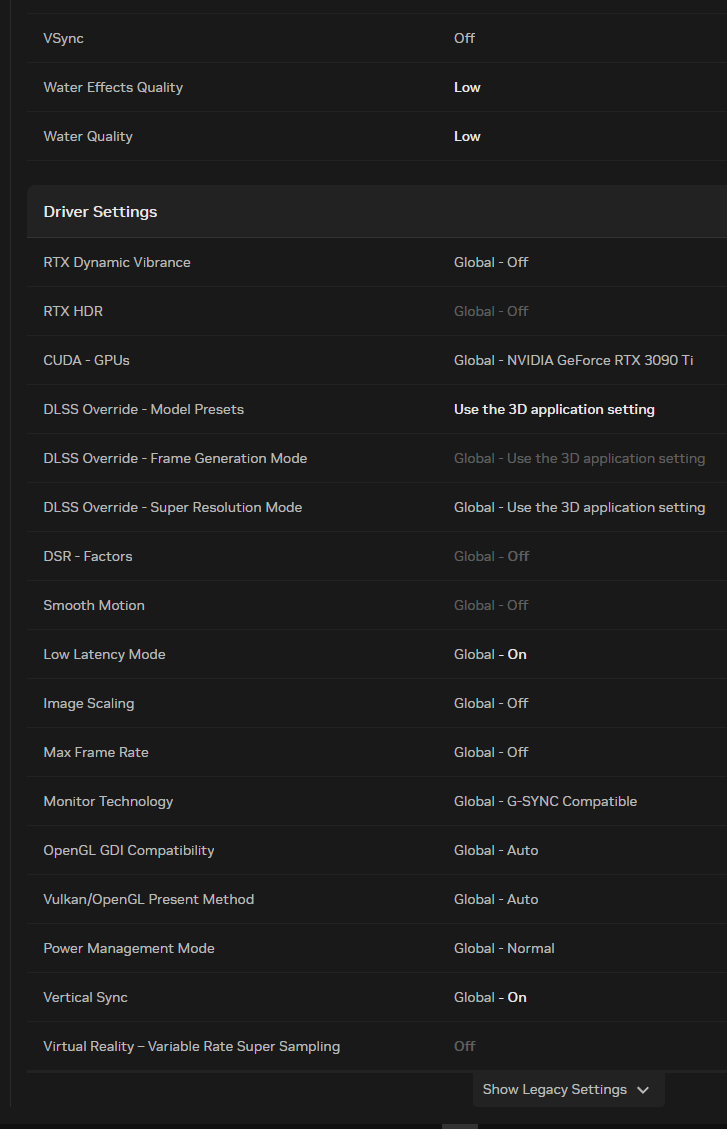Select DLSS Override Super Resolution Mode value
This screenshot has height=1129, width=727.
coord(579,507)
